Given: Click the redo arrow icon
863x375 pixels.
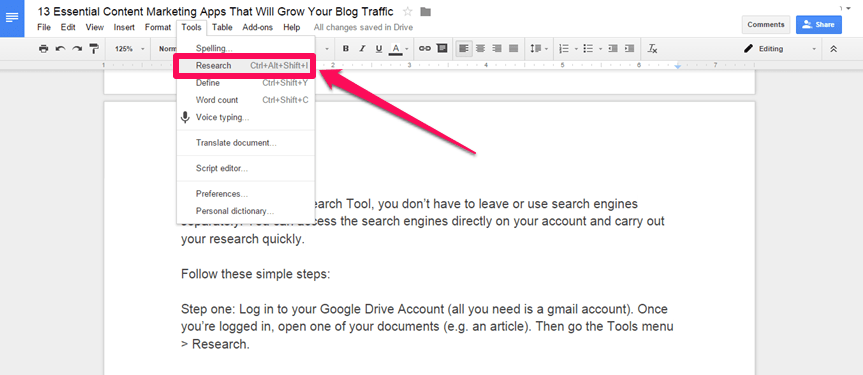Looking at the screenshot, I should pyautogui.click(x=77, y=49).
